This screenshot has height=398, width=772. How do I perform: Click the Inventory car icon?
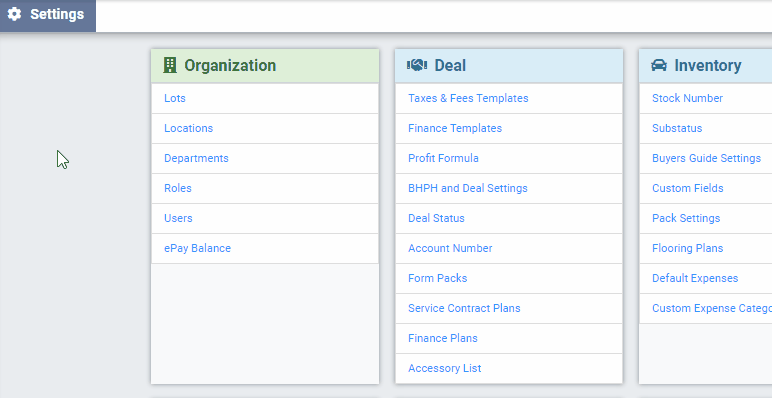pyautogui.click(x=659, y=65)
